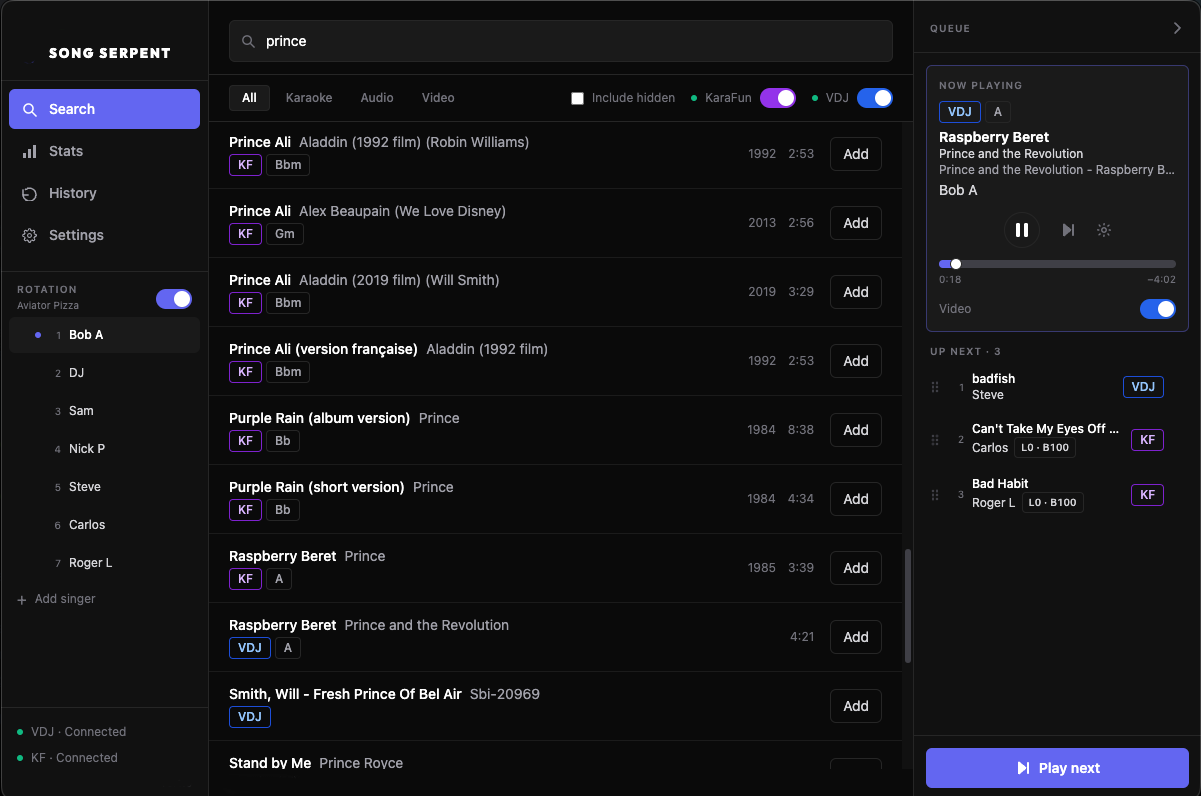
Task: Add Fresh Prince Of Bel Air
Action: [x=856, y=706]
